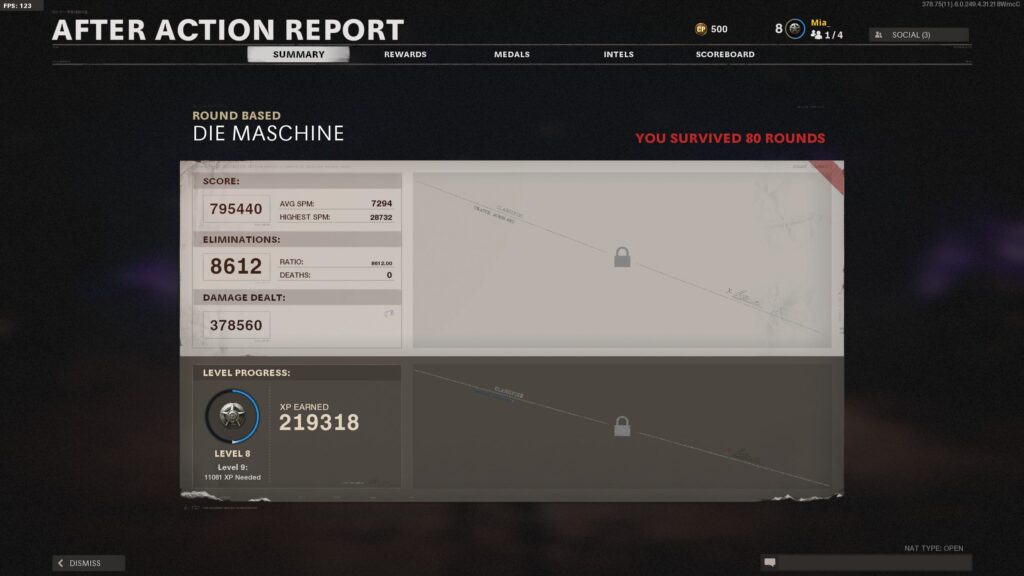Click the player name Mia_
This screenshot has width=1024, height=576.
(820, 23)
